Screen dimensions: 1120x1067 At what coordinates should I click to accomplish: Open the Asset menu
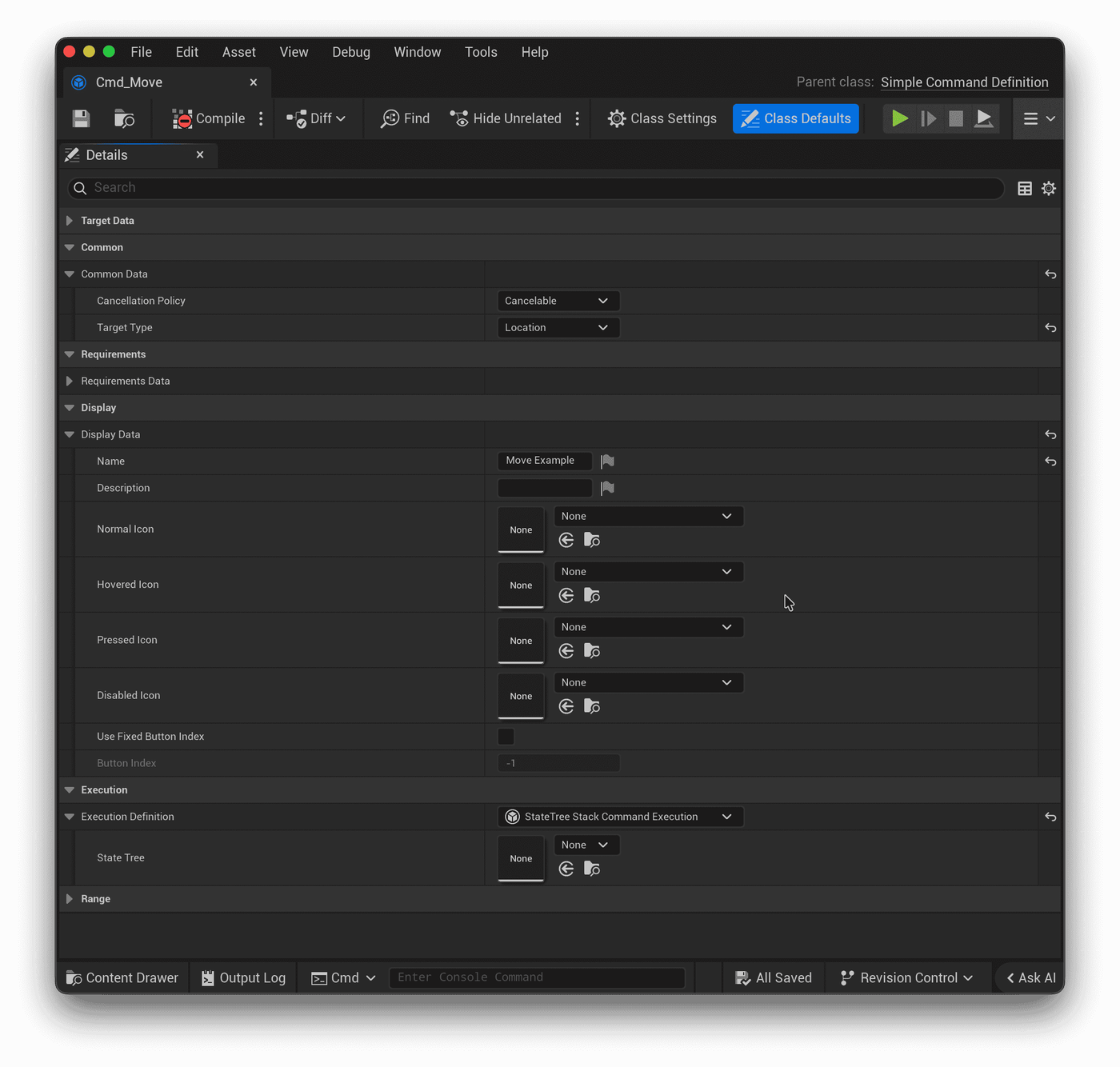[239, 52]
